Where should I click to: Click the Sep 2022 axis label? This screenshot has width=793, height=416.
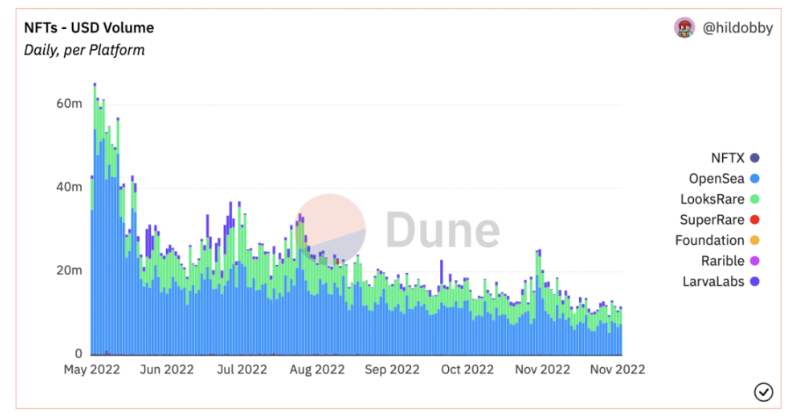[392, 369]
